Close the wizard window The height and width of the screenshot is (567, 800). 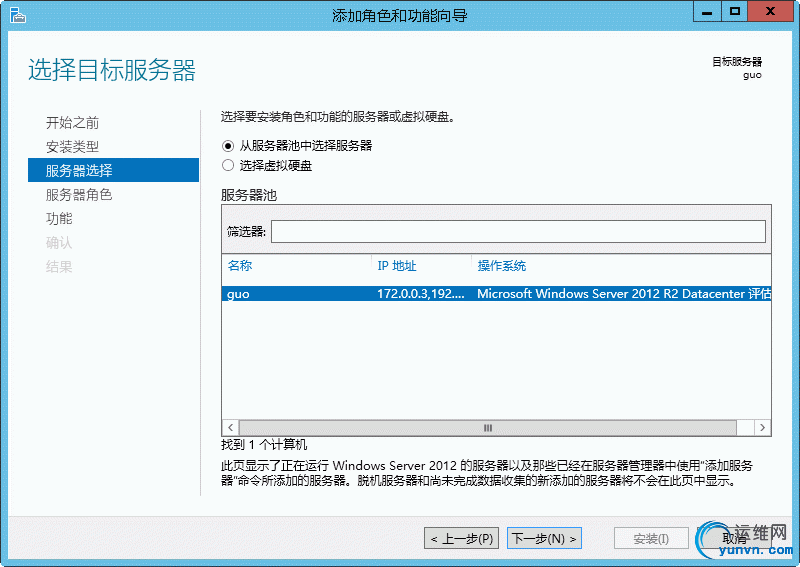[770, 11]
